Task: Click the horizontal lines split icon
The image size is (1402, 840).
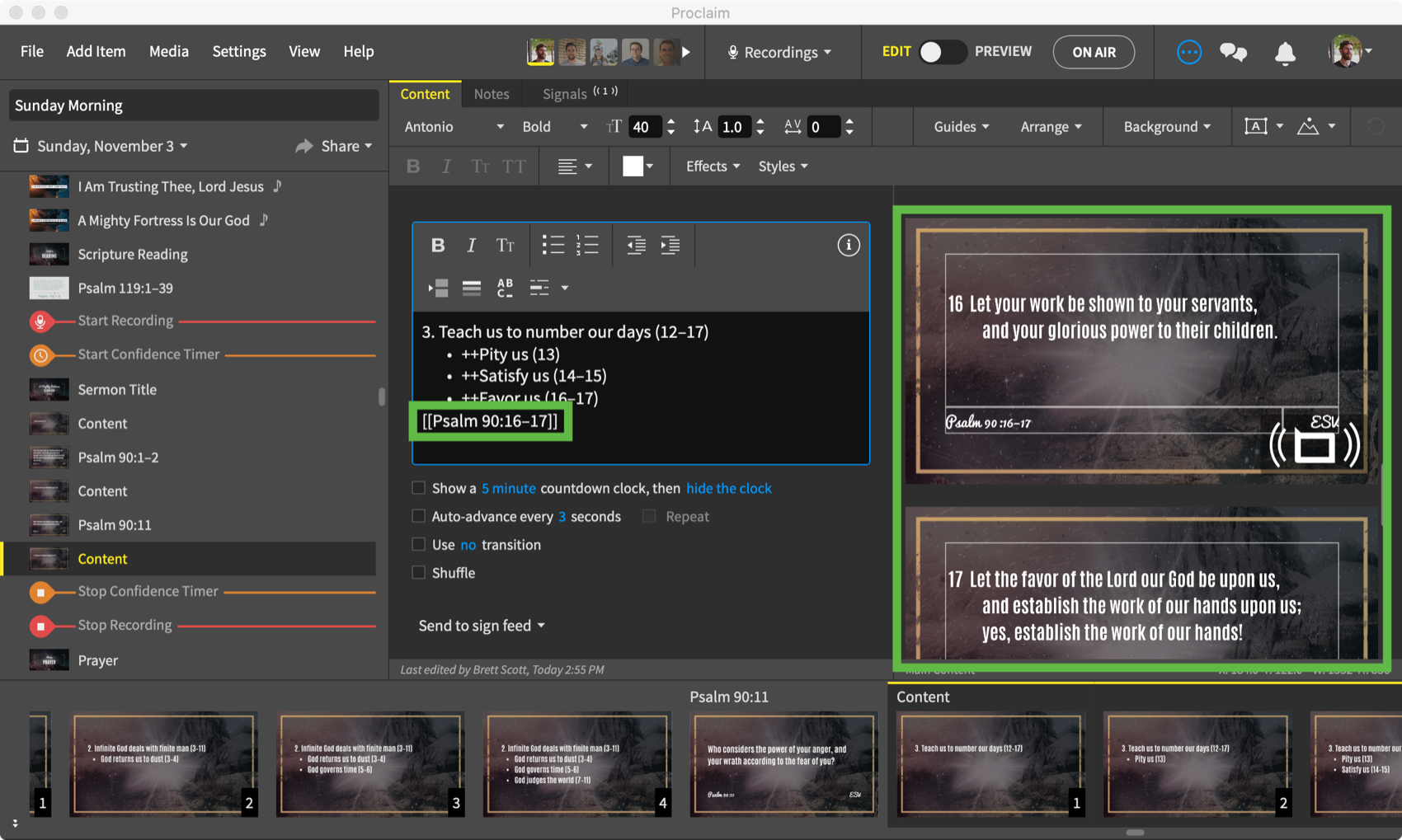Action: (472, 288)
